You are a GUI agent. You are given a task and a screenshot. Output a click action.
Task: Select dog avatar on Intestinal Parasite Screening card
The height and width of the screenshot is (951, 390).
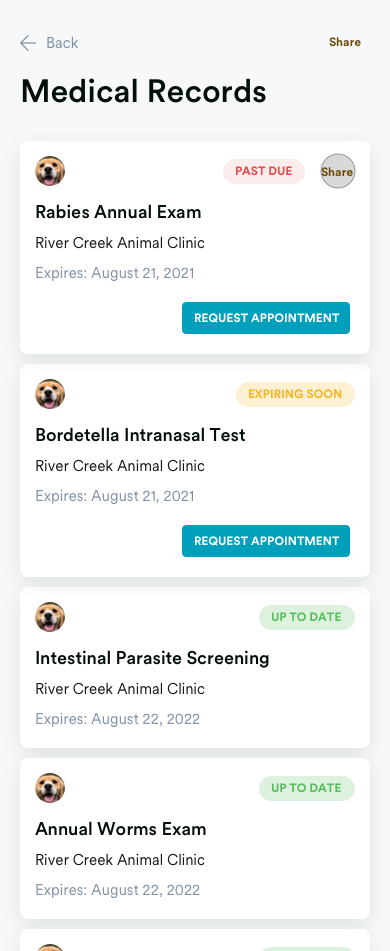point(50,617)
